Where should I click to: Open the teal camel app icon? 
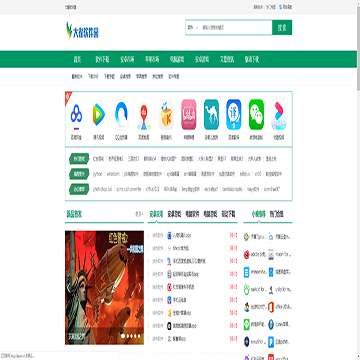(211, 114)
